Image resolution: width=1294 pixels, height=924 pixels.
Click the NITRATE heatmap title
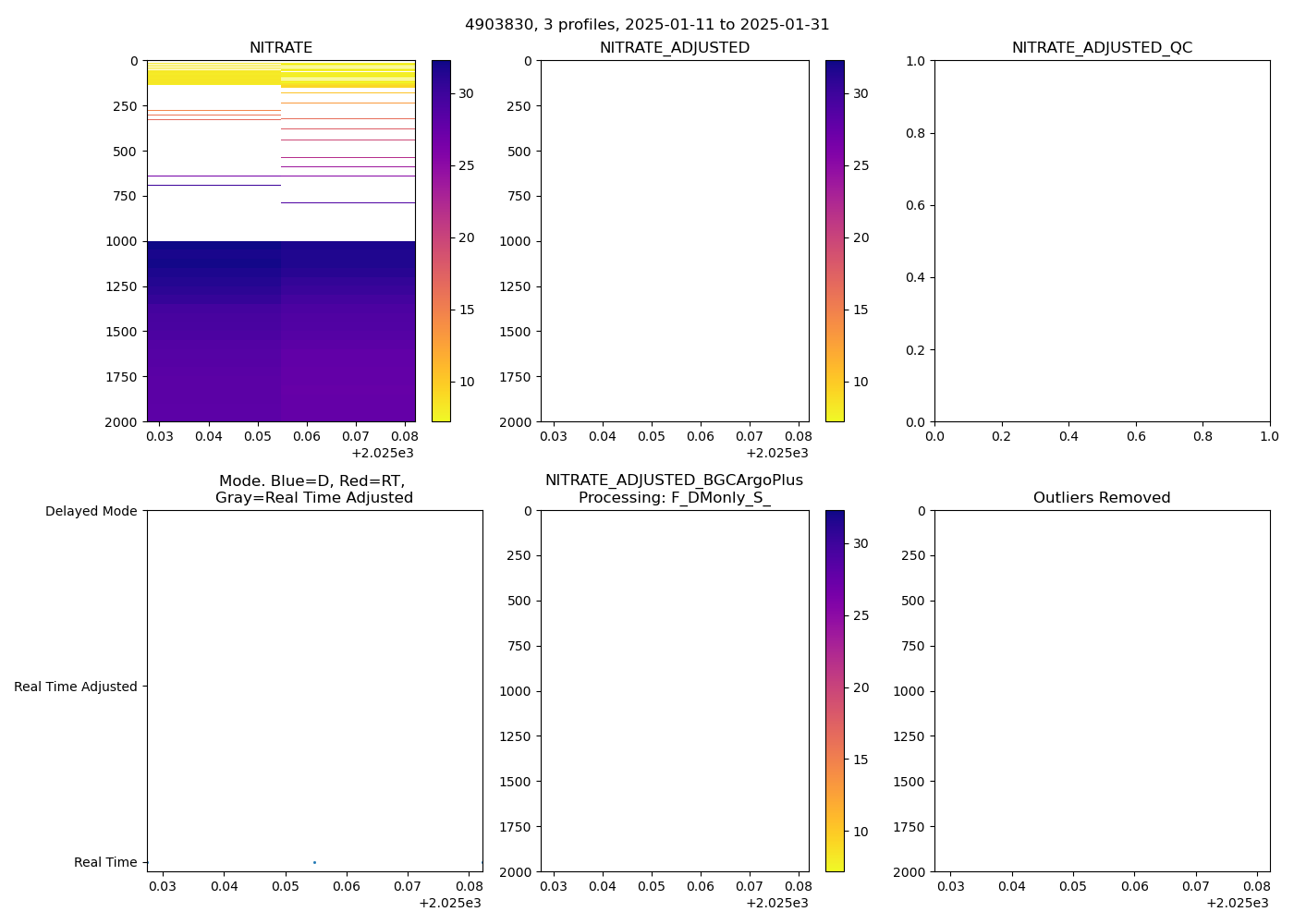[281, 48]
